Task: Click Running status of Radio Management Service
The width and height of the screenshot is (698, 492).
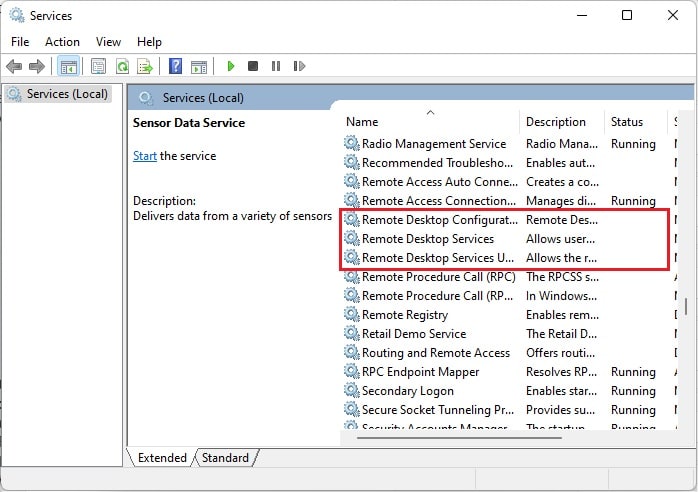Action: point(633,143)
